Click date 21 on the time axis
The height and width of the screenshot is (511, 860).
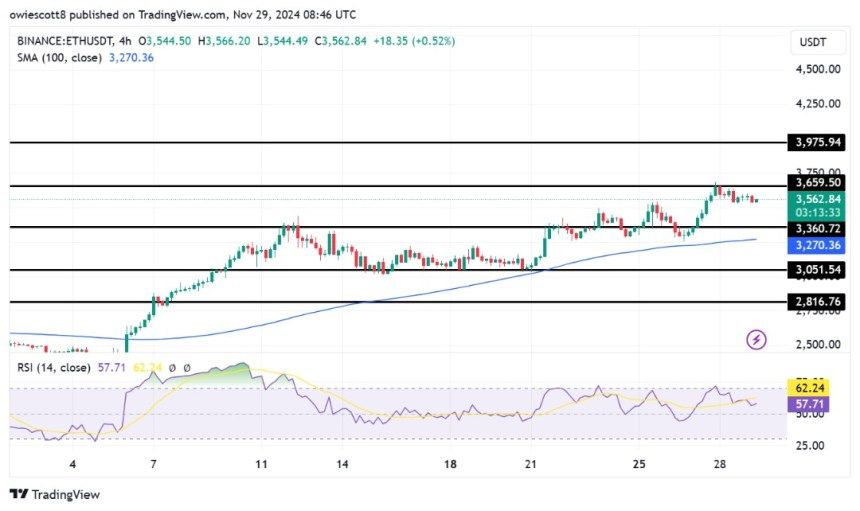point(530,464)
